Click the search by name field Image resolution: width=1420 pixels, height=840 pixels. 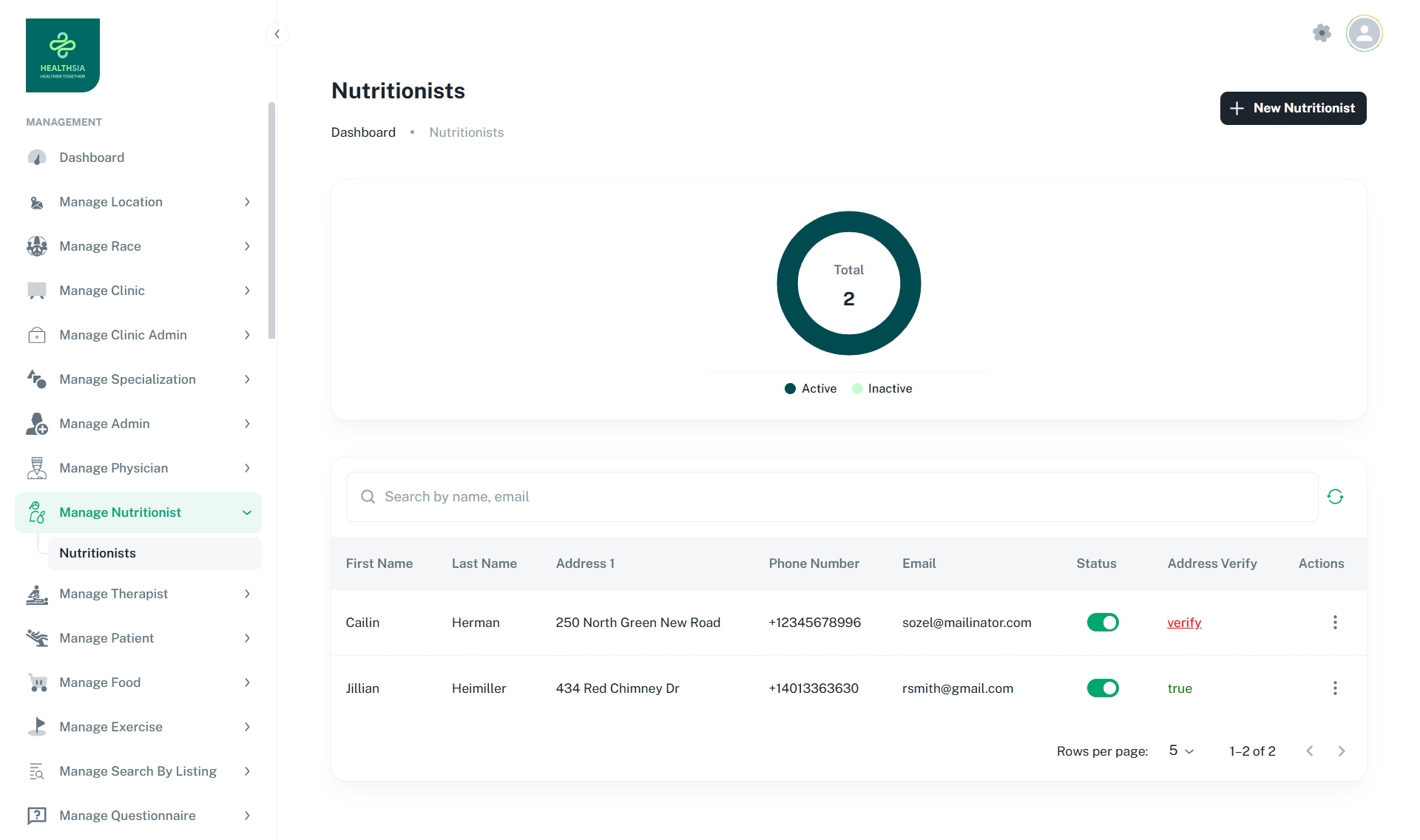point(832,497)
